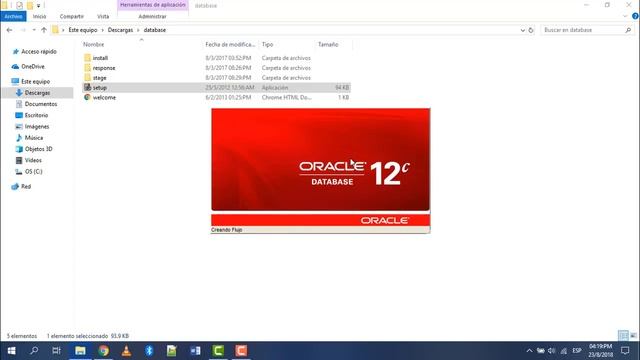Open the Explorer help icon
The image size is (640, 360).
(636, 16)
